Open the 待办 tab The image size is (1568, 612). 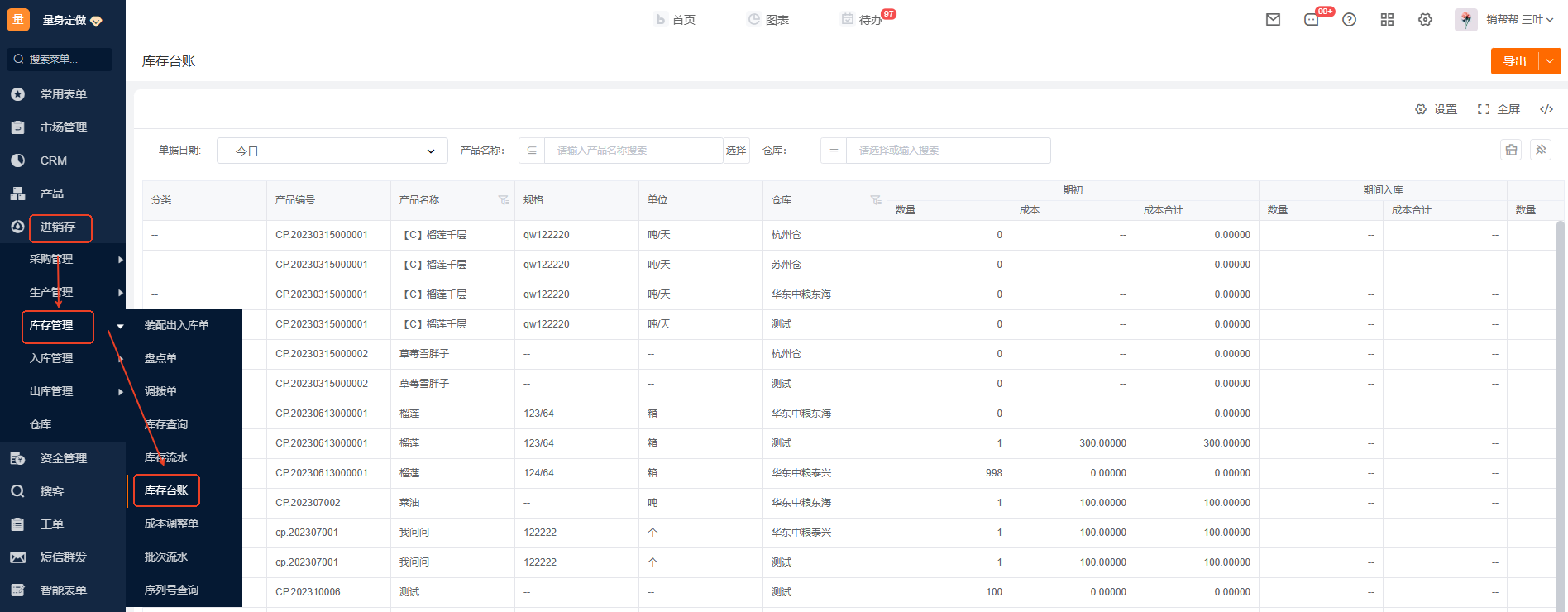tap(862, 20)
